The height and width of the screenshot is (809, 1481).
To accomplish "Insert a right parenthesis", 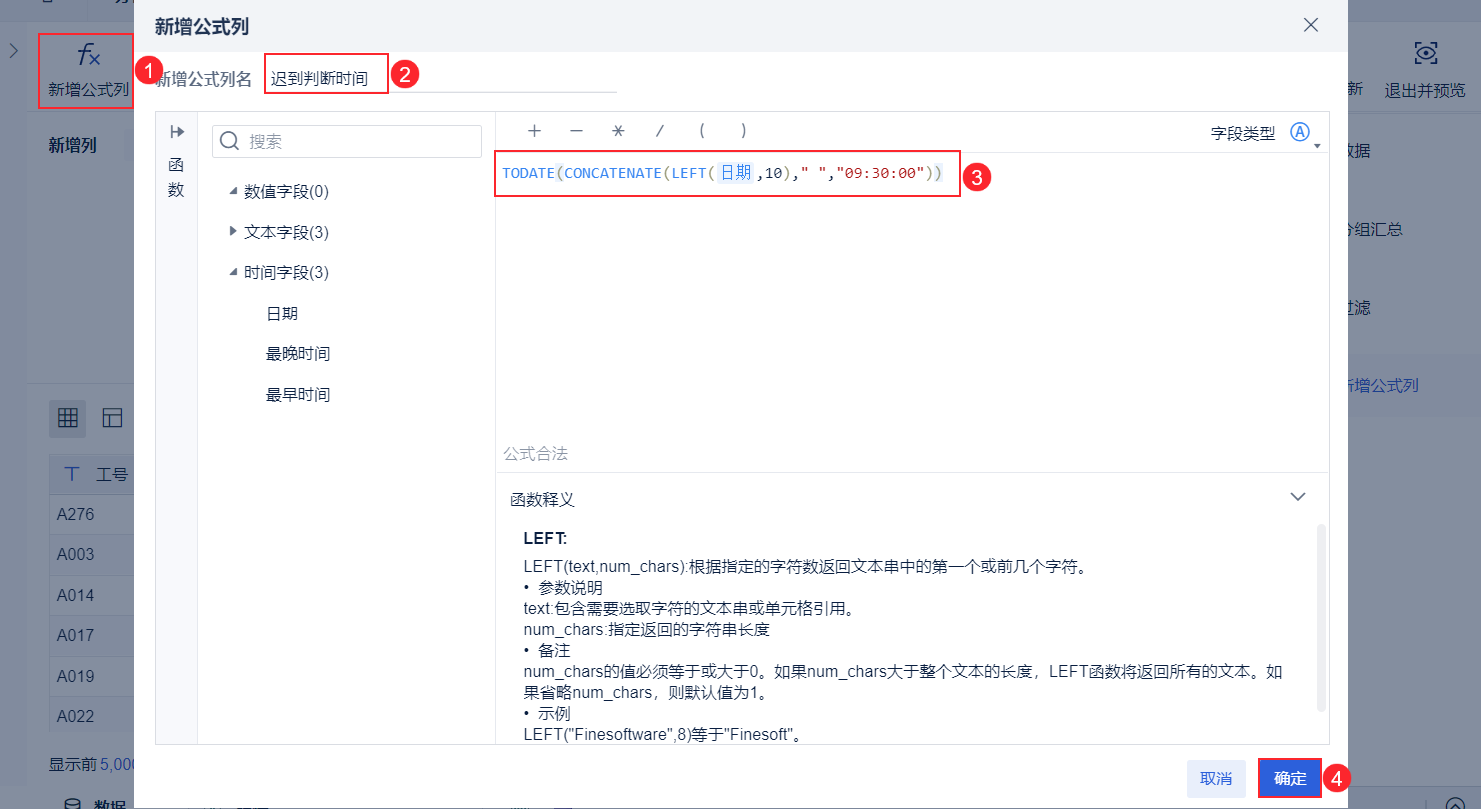I will coord(744,131).
